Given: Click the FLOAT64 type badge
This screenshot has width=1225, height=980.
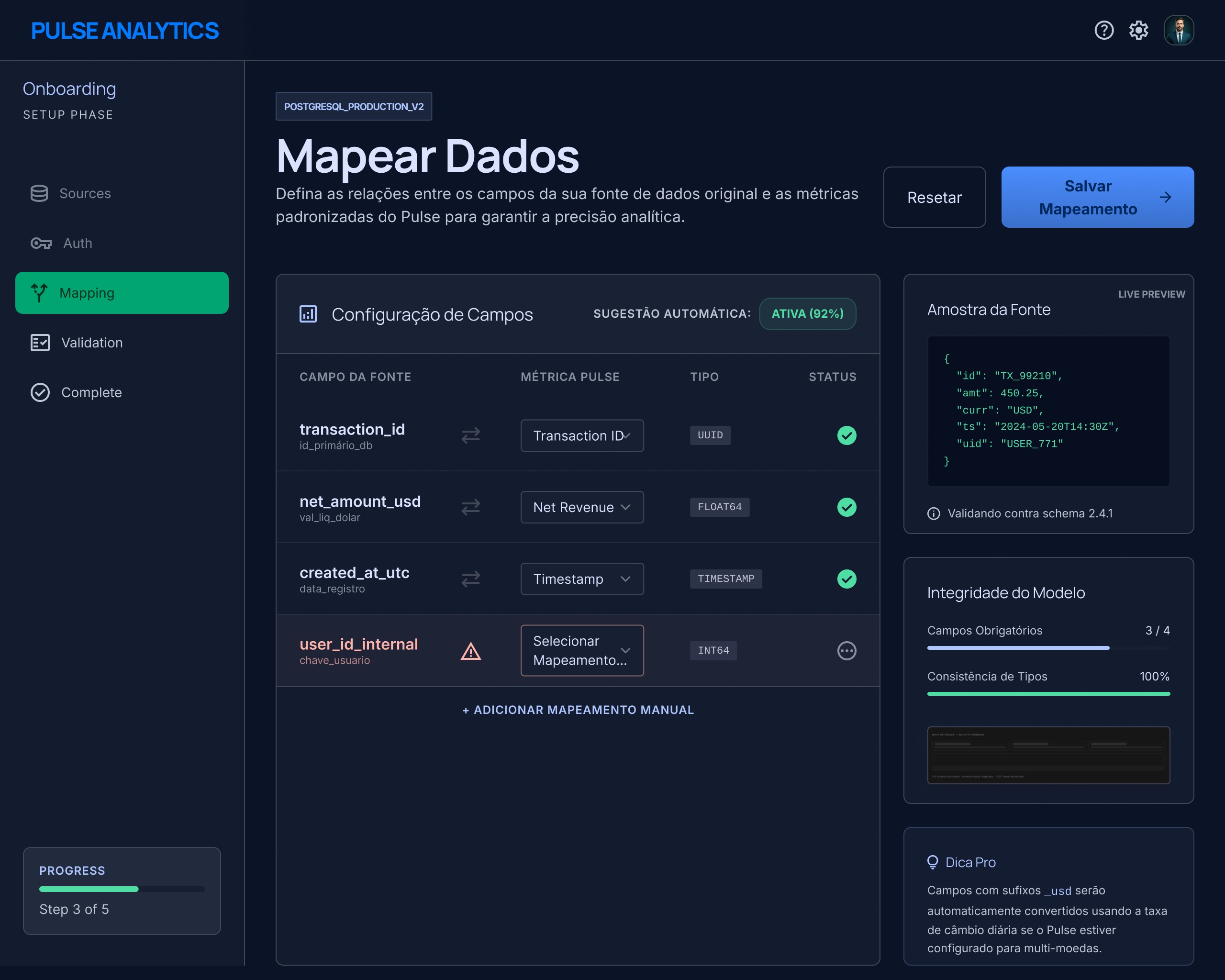Looking at the screenshot, I should click(719, 507).
